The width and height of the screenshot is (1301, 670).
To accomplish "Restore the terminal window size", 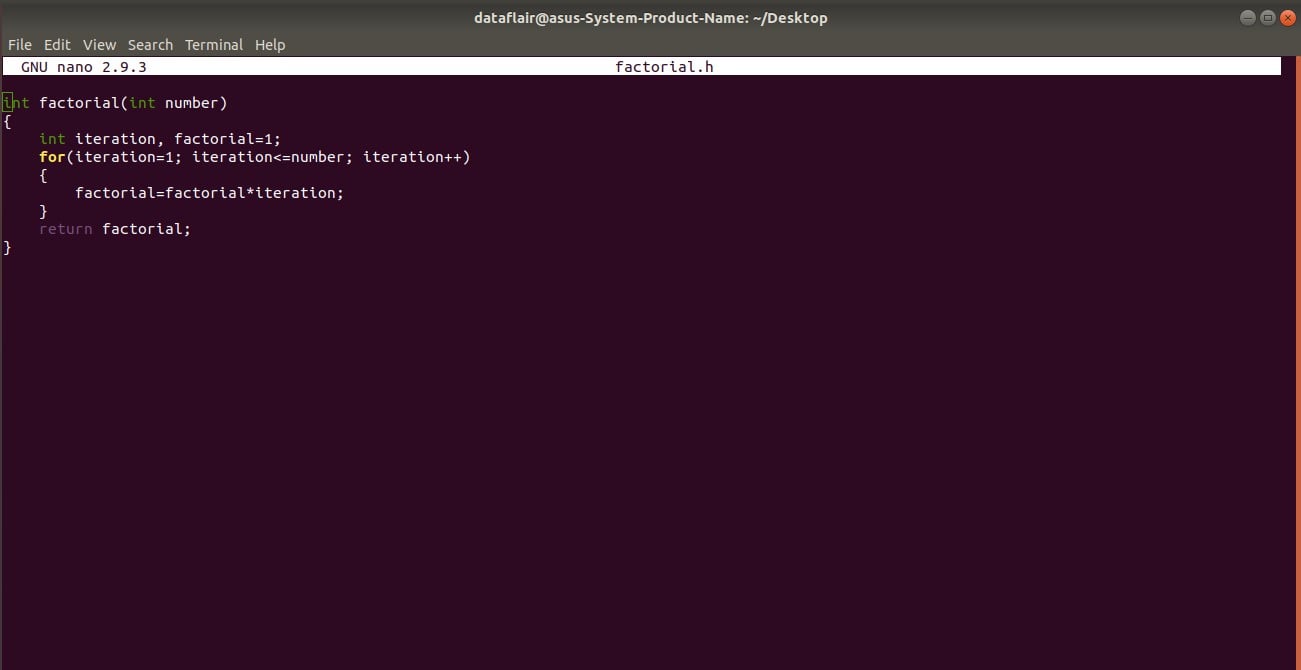I will tap(1267, 17).
